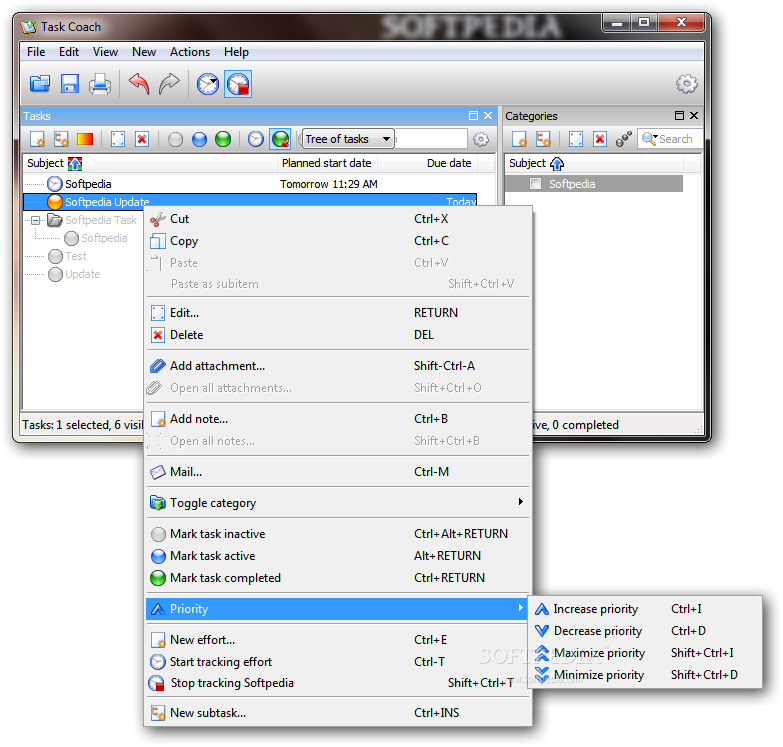Choose Maximize priority
This screenshot has height=747, width=783.
pyautogui.click(x=645, y=653)
